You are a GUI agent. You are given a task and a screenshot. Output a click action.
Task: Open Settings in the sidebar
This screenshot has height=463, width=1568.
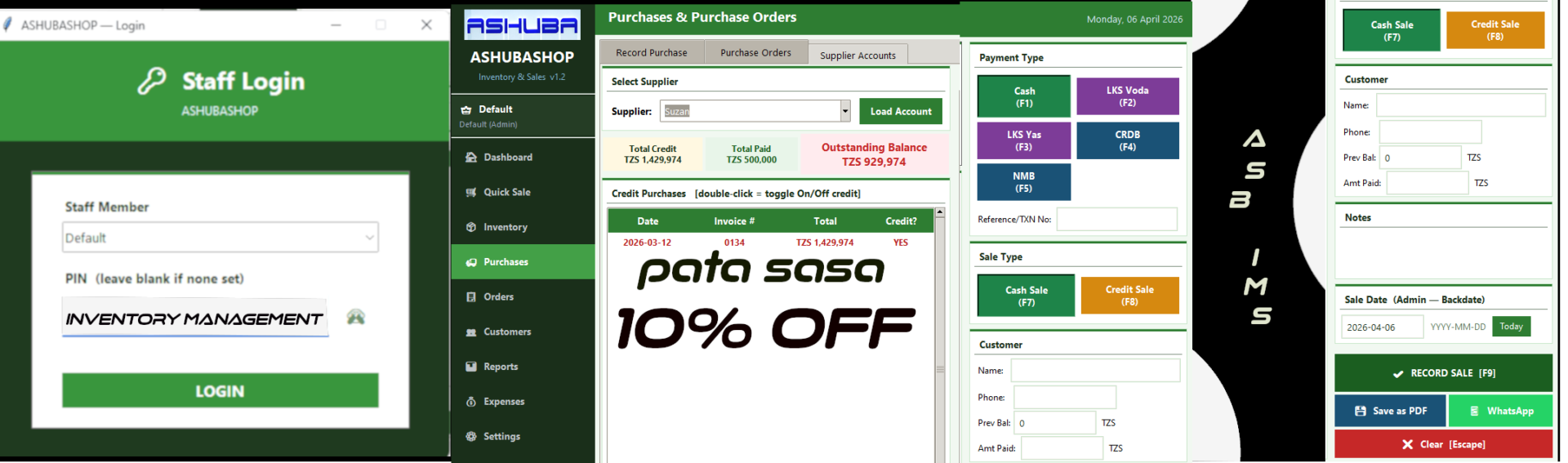click(501, 437)
